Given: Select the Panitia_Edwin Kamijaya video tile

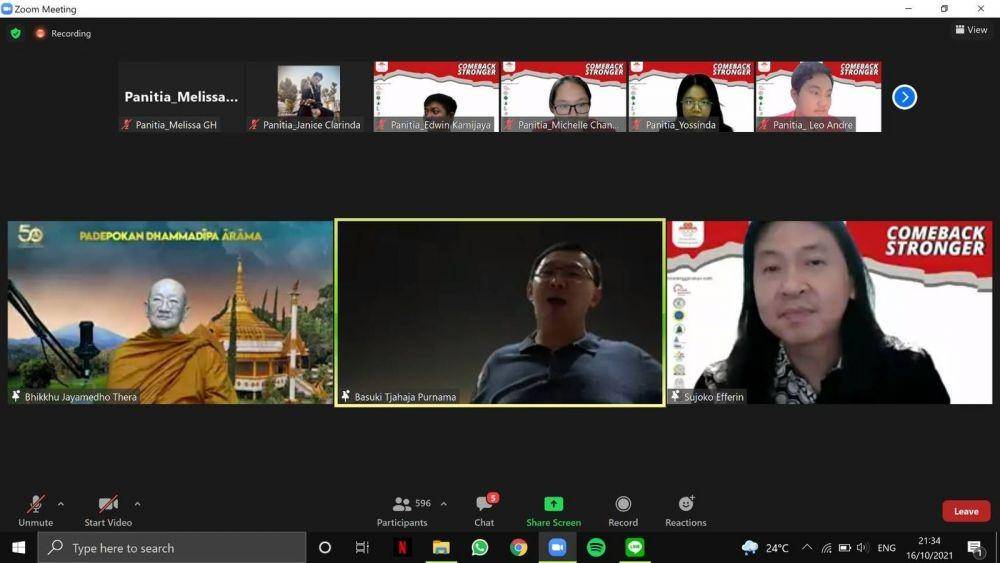Looking at the screenshot, I should point(436,97).
